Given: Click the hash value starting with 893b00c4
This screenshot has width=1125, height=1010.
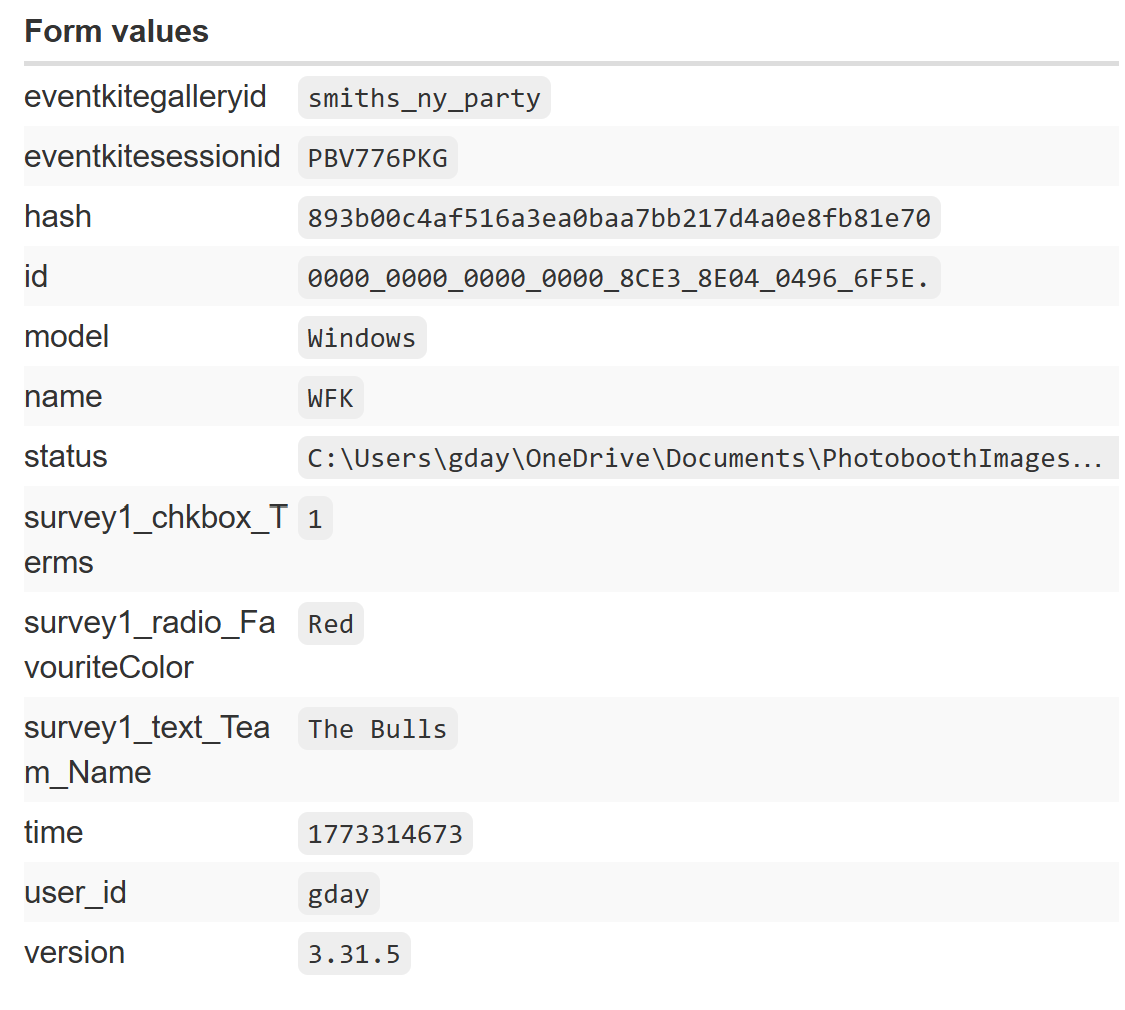Looking at the screenshot, I should [618, 217].
